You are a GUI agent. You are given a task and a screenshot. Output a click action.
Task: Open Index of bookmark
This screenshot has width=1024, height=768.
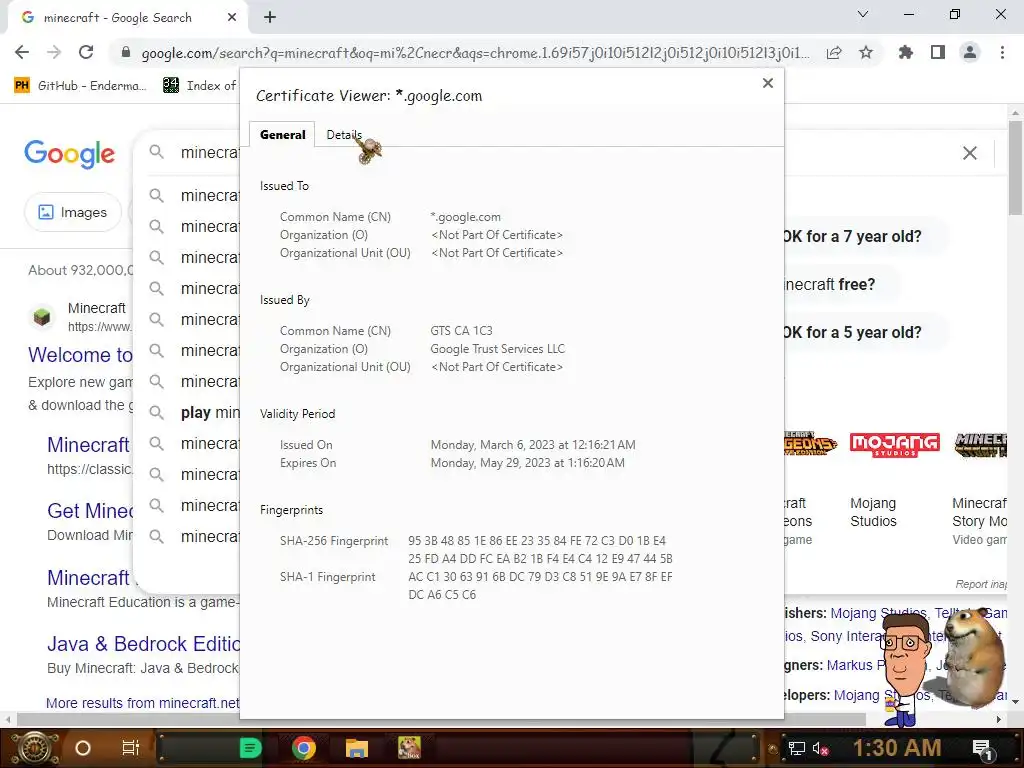199,86
